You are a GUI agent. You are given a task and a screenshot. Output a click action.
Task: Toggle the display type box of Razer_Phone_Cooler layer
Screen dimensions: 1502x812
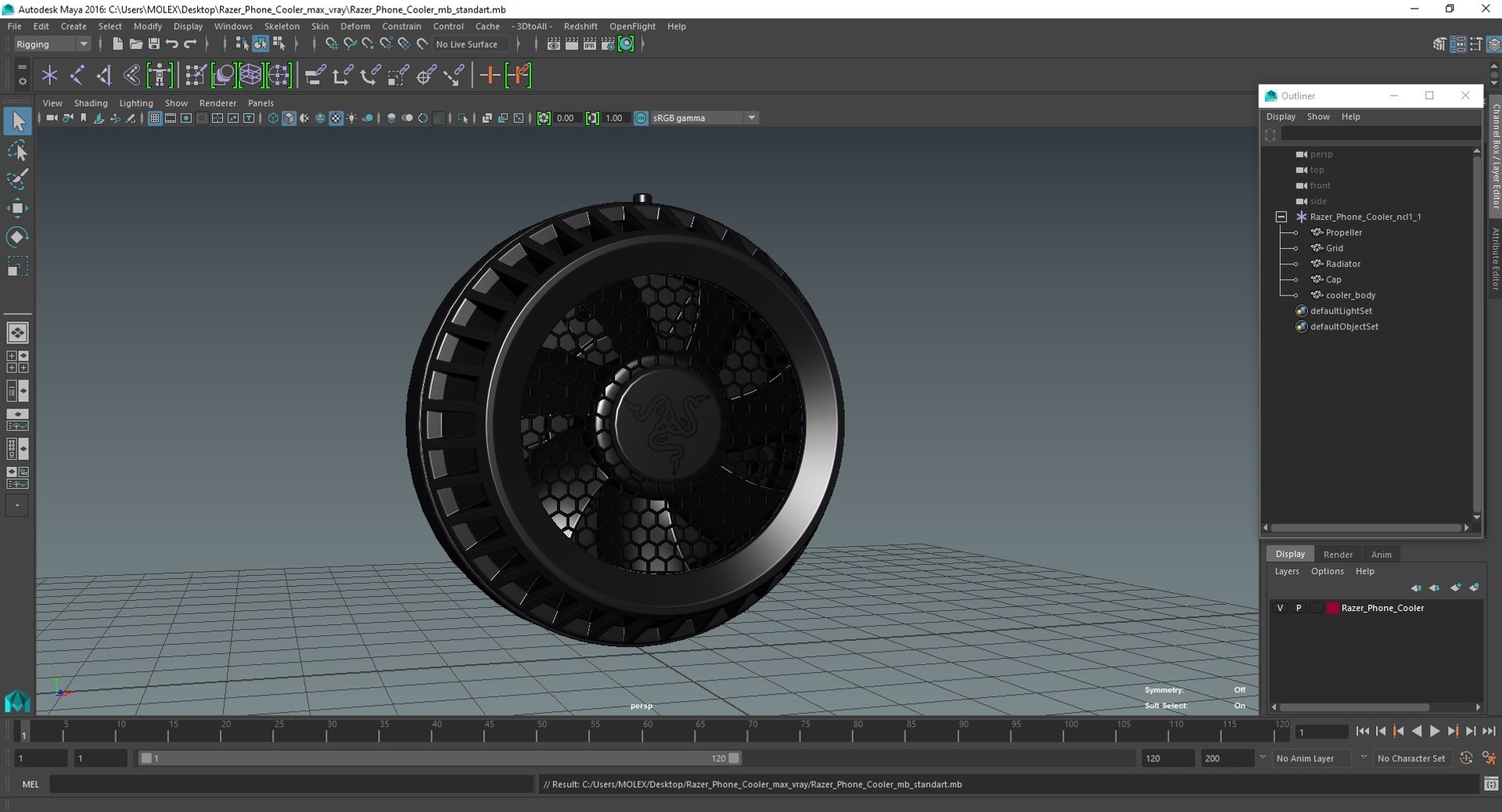pyautogui.click(x=1316, y=608)
